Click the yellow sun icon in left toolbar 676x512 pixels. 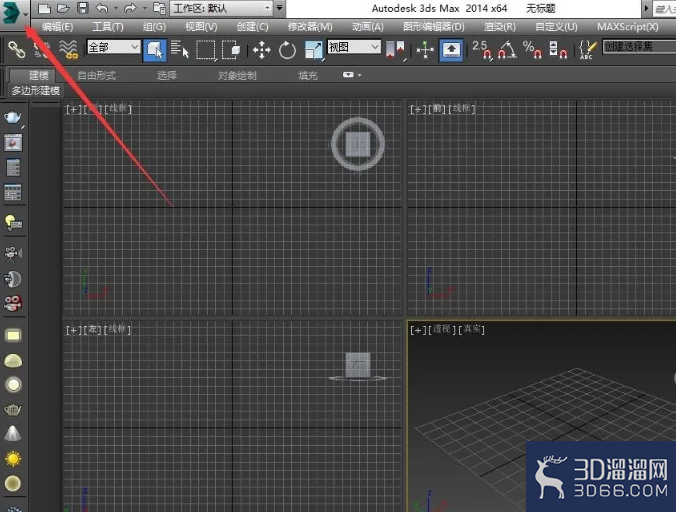point(13,459)
